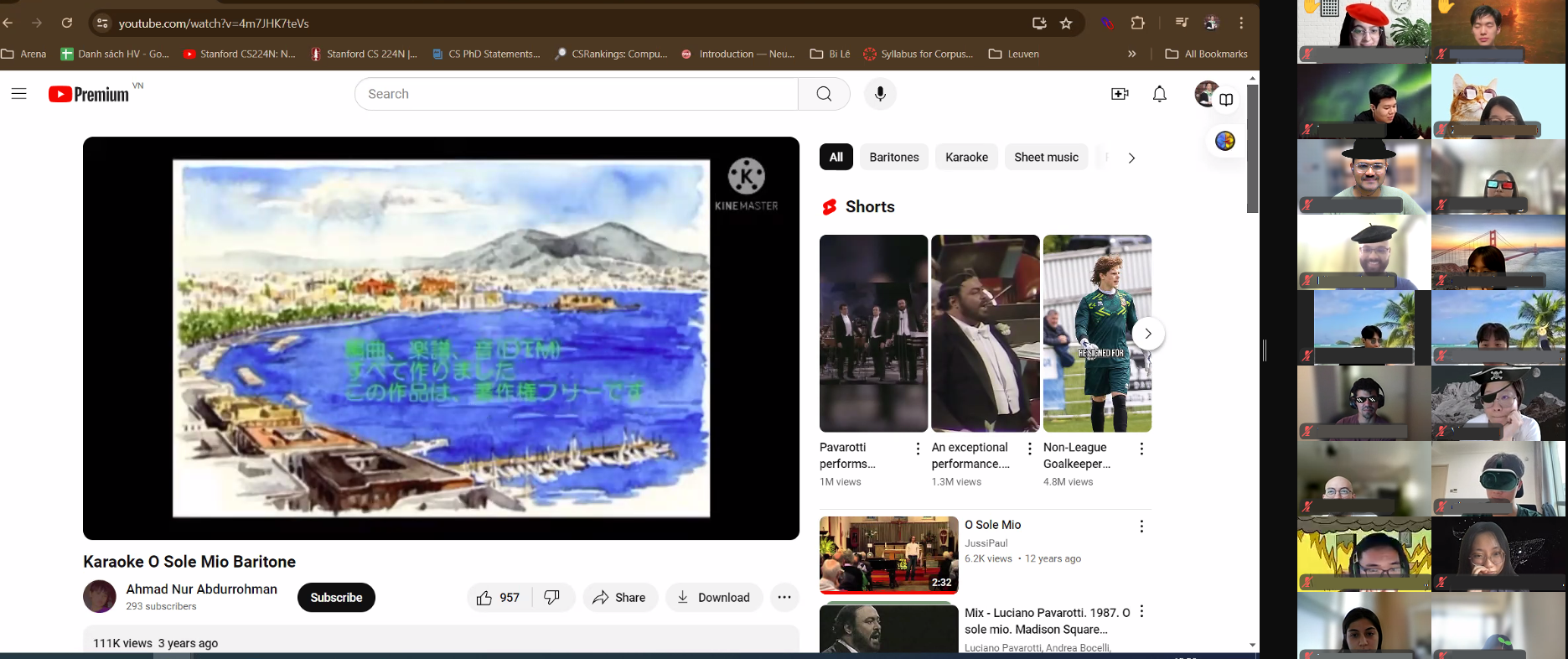Open the Create video icon
Image resolution: width=1568 pixels, height=659 pixels.
(1120, 94)
